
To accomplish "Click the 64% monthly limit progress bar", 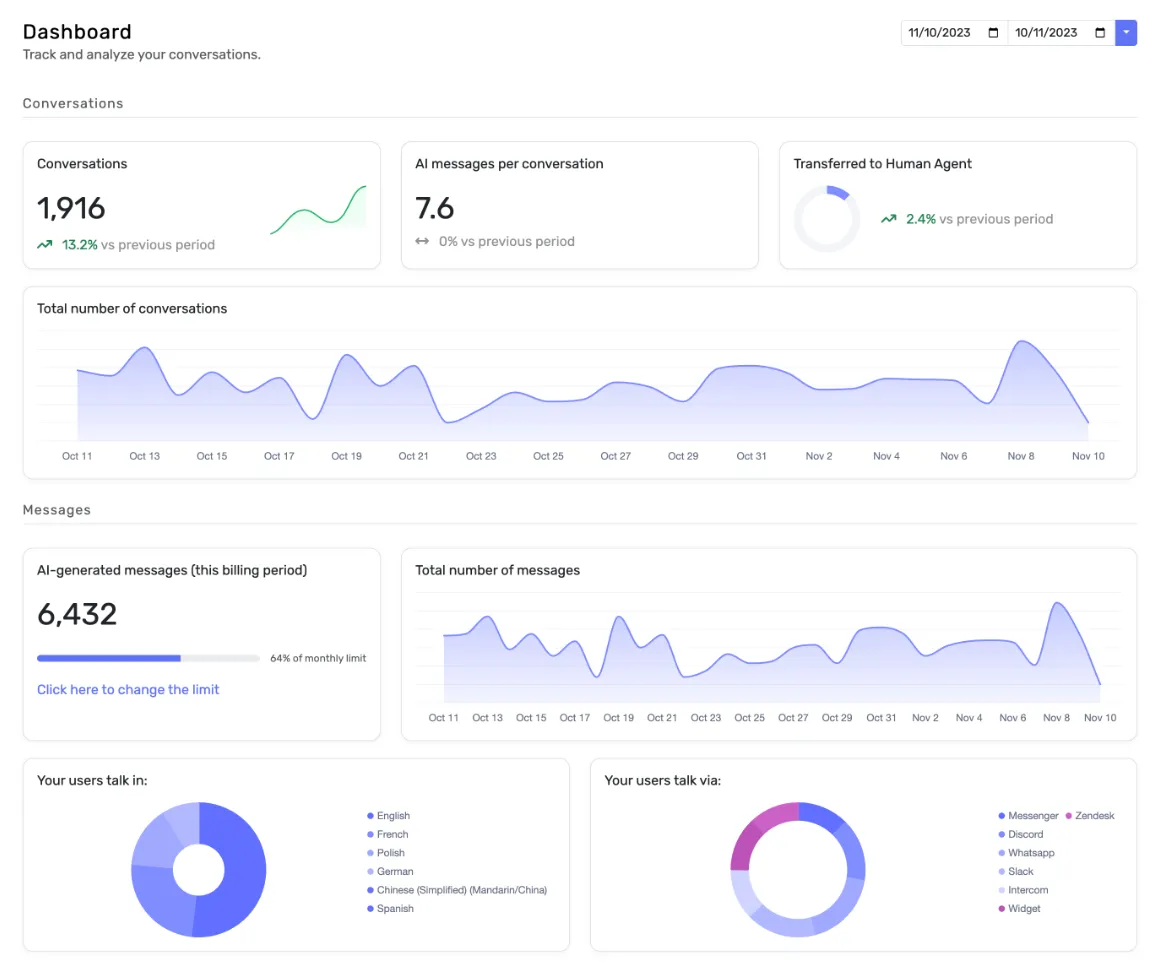I will coord(148,658).
